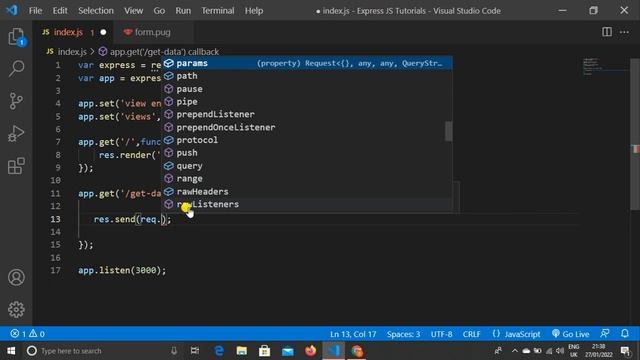This screenshot has height=360, width=640.
Task: Open the Explorer view in activity bar
Action: (x=16, y=37)
